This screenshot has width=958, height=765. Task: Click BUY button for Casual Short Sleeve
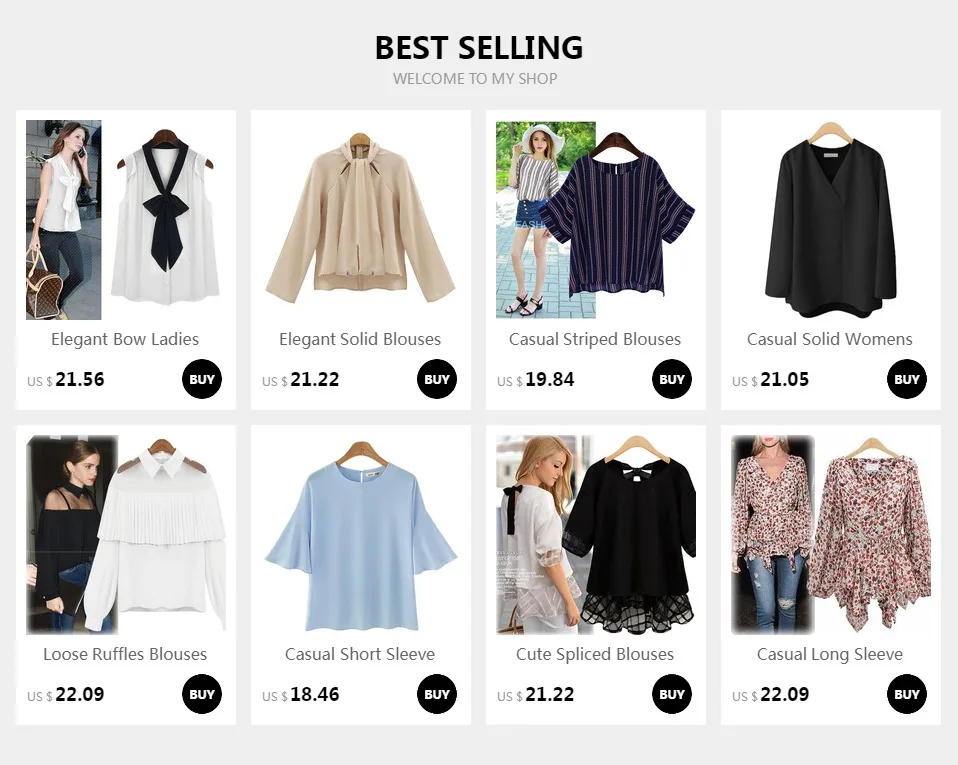coord(437,694)
